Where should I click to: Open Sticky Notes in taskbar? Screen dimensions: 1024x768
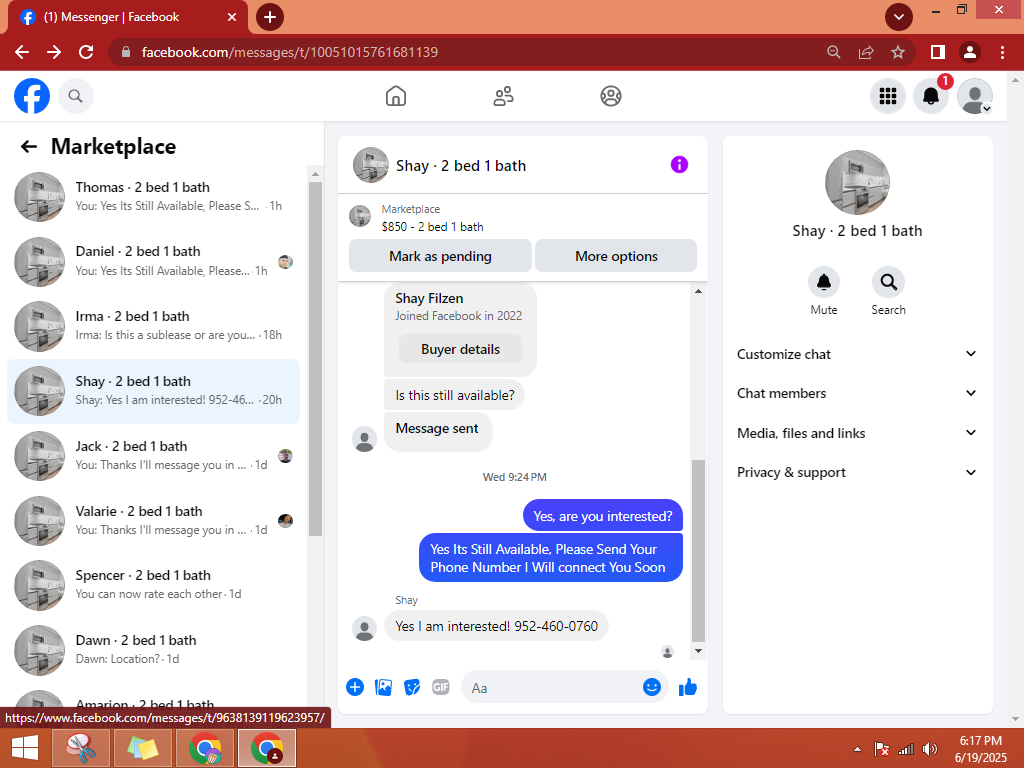pos(142,748)
